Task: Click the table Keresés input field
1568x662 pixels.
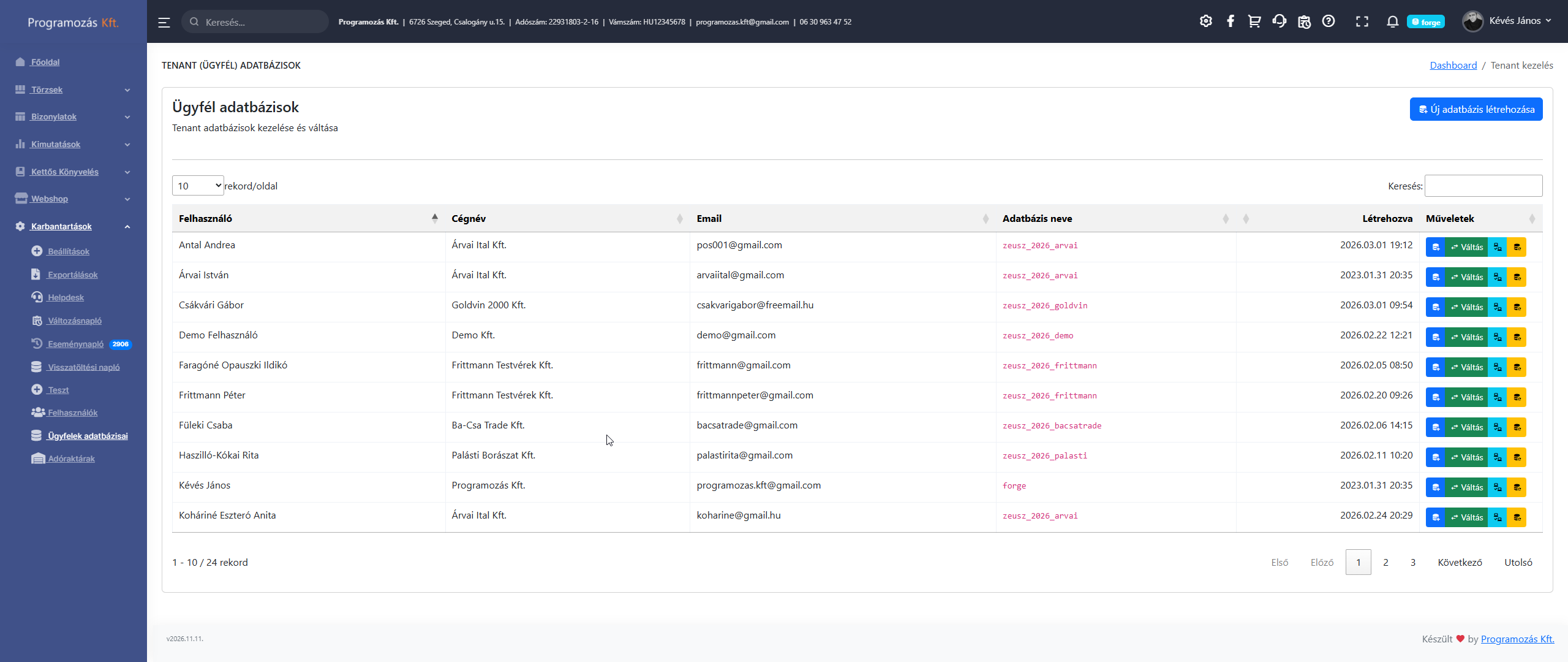Action: (x=1483, y=186)
